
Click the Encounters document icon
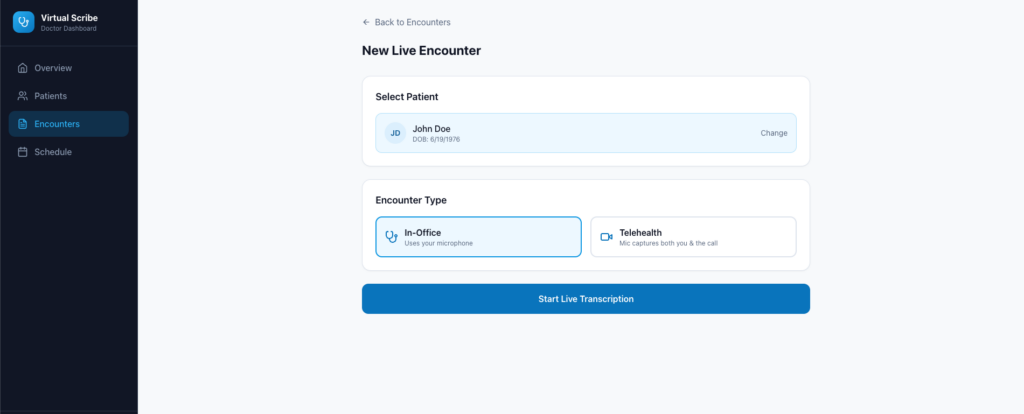(x=23, y=124)
